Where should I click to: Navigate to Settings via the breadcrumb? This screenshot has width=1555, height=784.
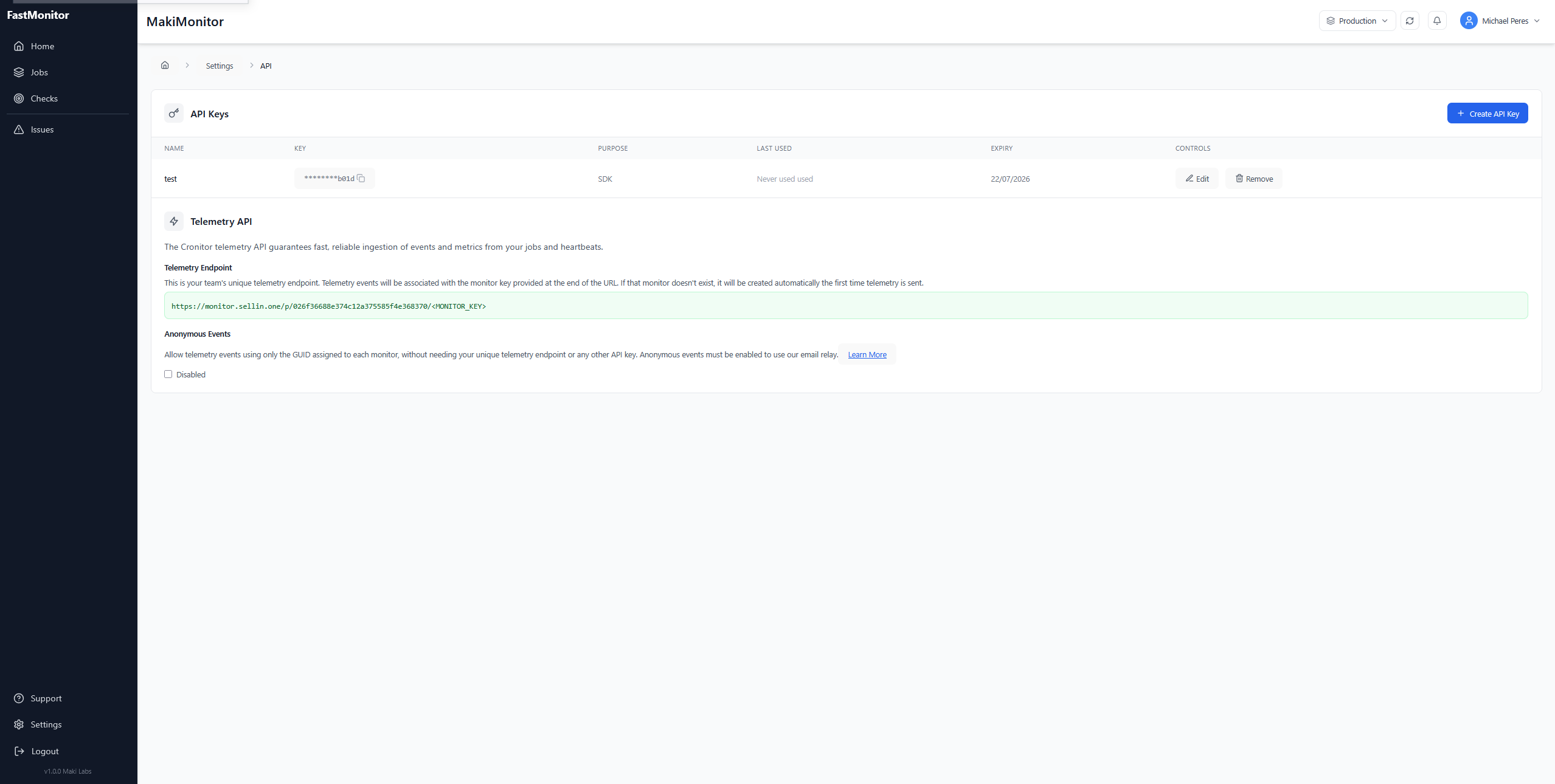[x=219, y=65]
